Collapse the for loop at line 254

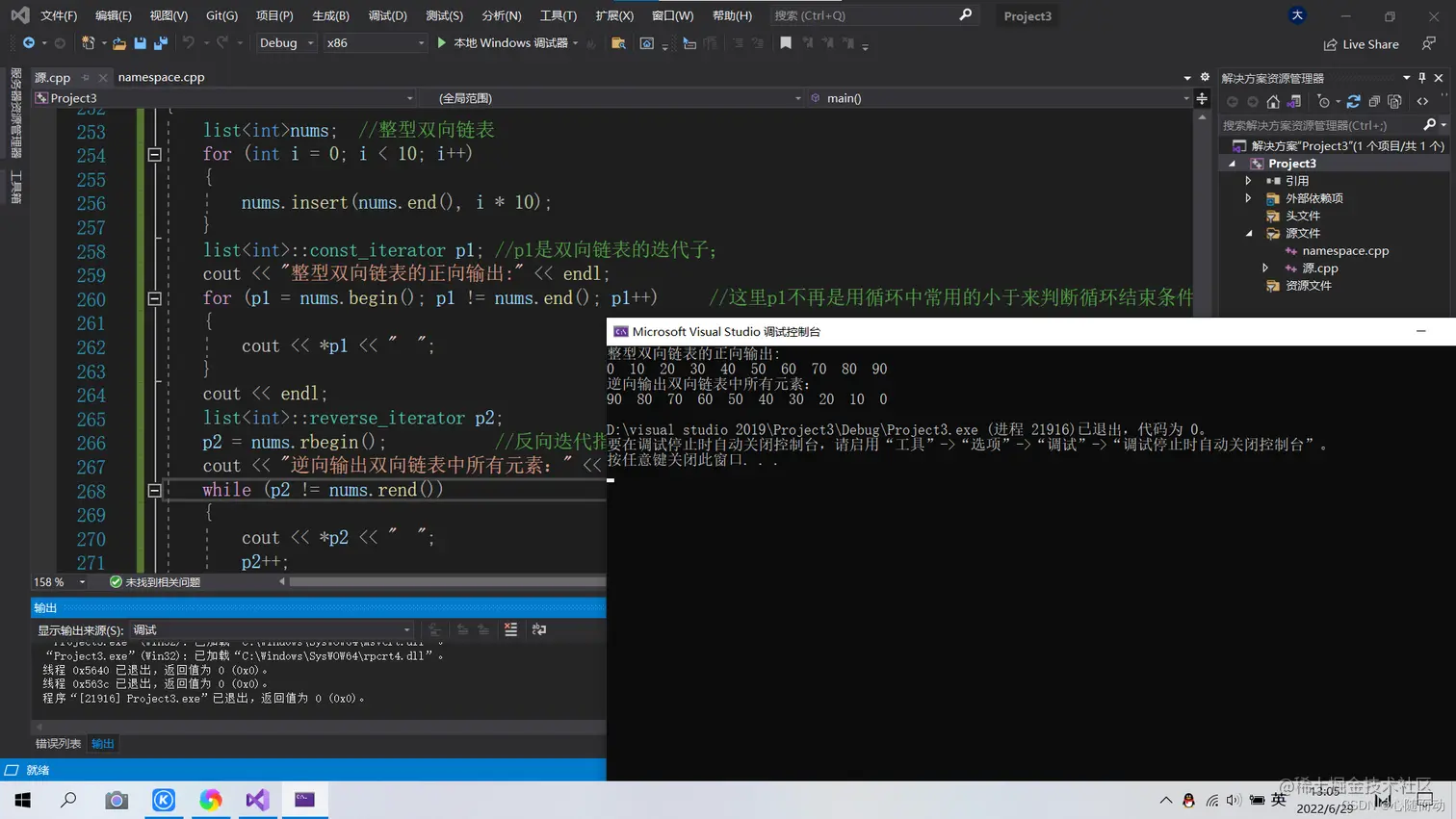(154, 154)
